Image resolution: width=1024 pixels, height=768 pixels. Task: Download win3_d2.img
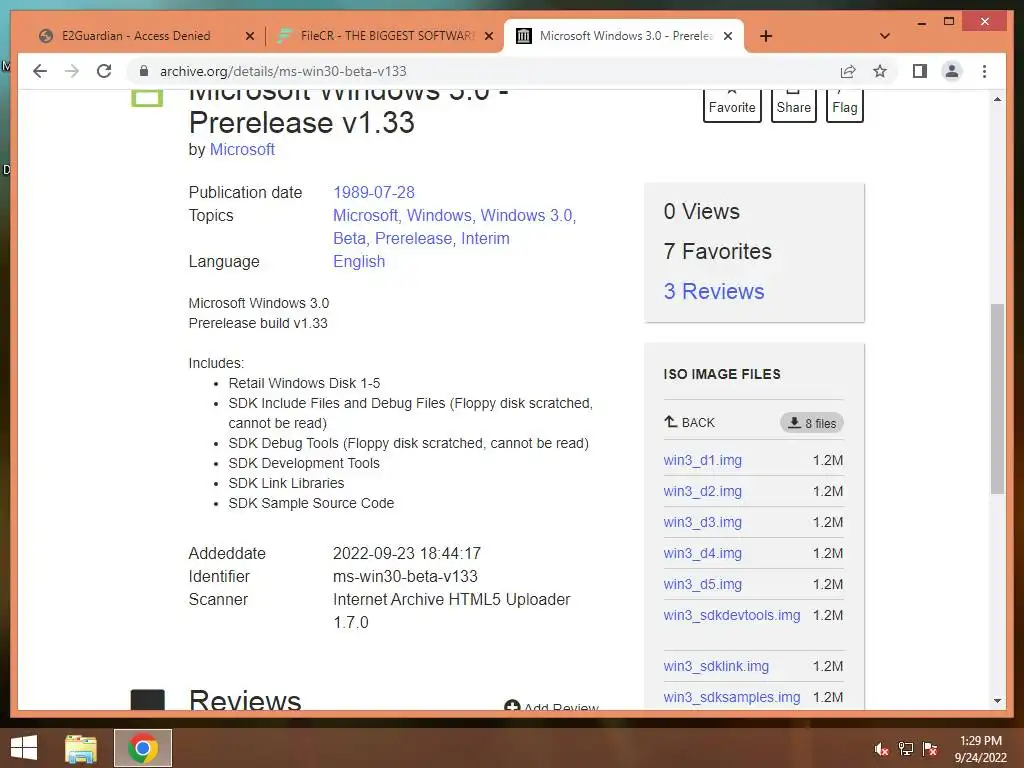703,491
